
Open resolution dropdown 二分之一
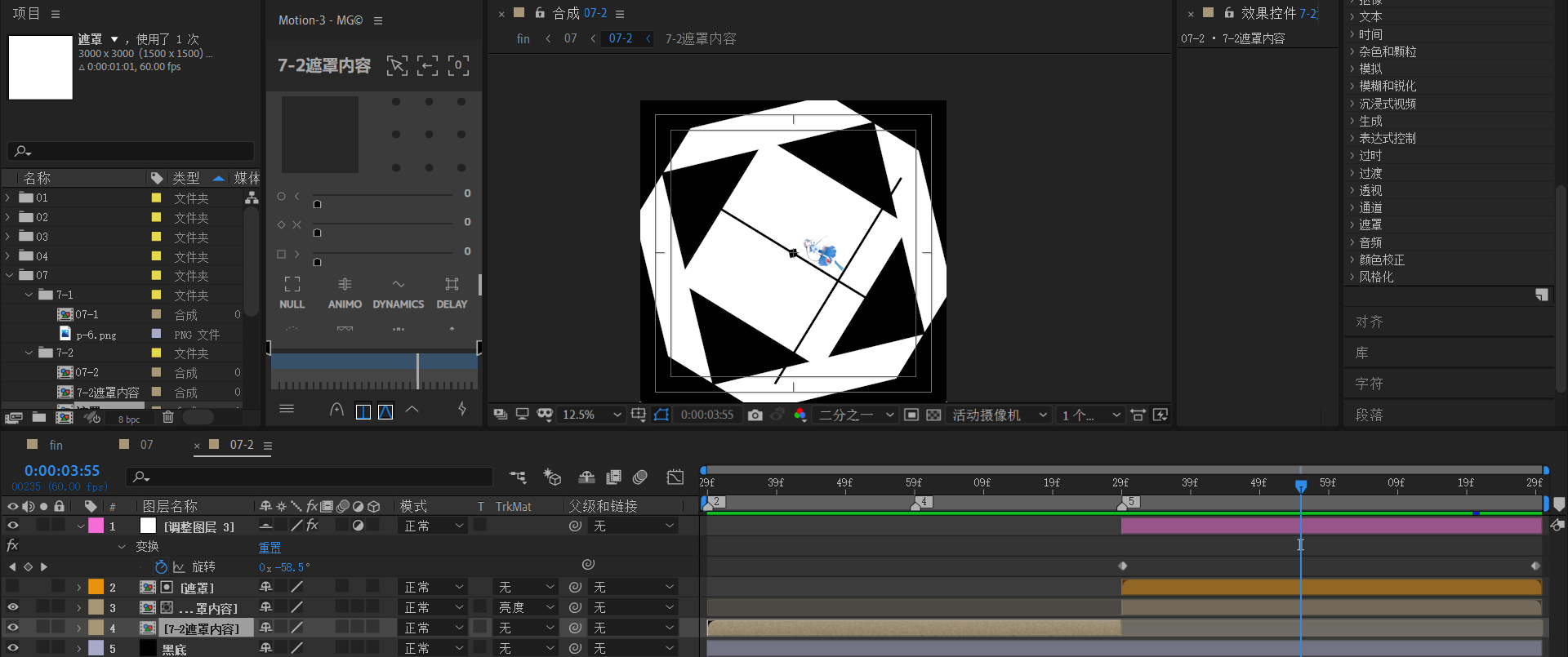point(856,415)
